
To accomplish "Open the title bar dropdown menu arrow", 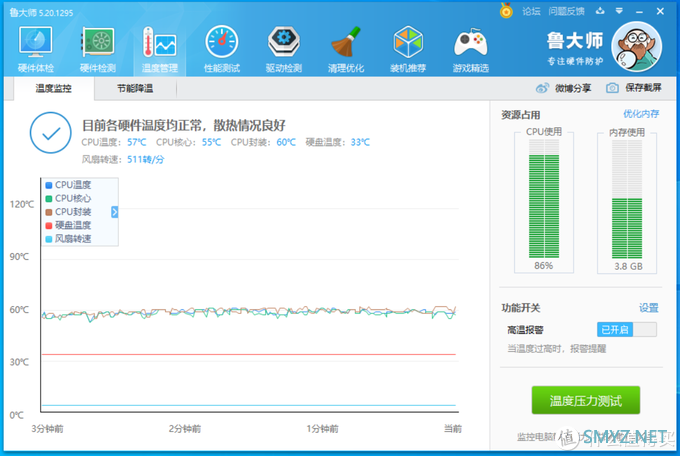I will pos(619,11).
